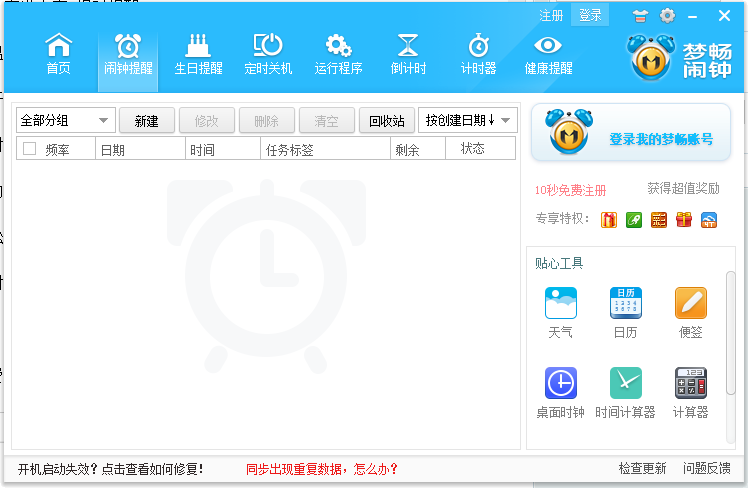Sort by the 日期 column header

pos(140,148)
